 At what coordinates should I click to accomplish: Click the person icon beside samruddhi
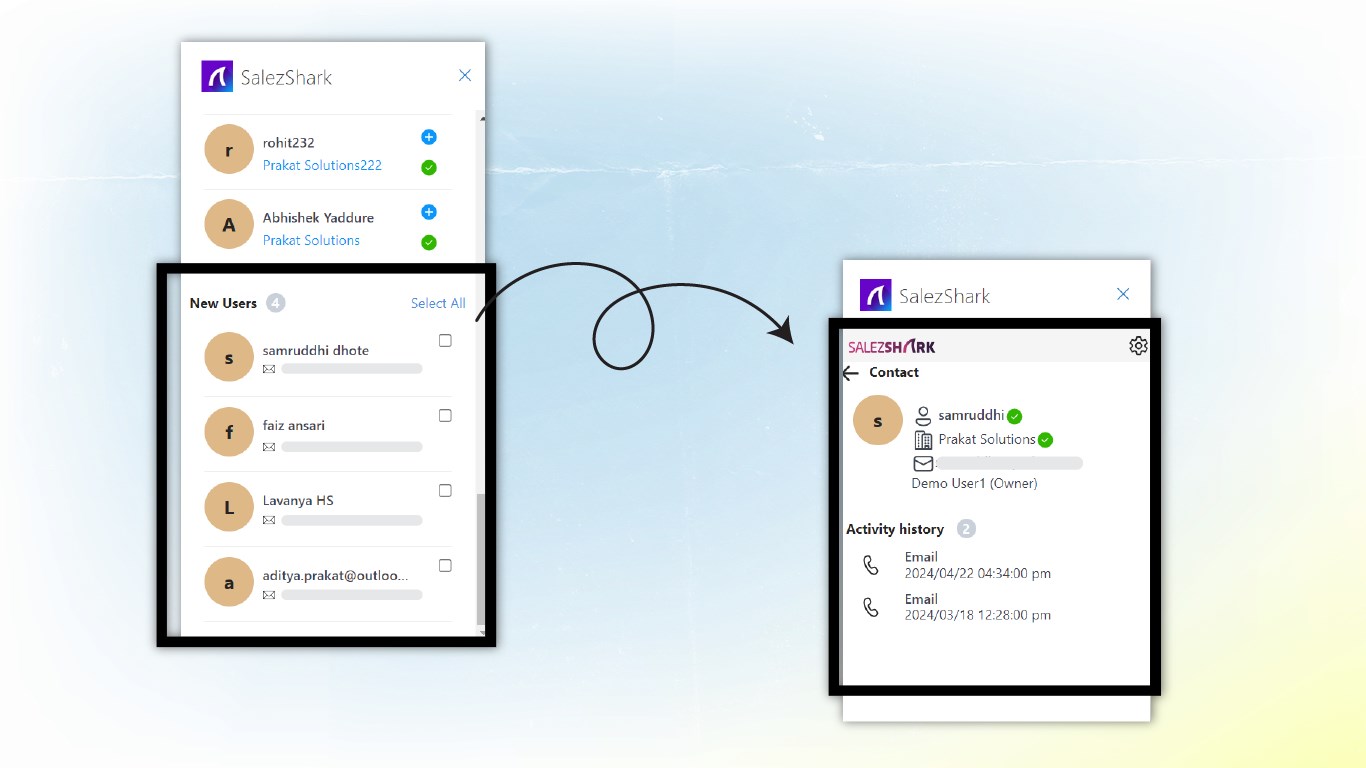pos(924,416)
